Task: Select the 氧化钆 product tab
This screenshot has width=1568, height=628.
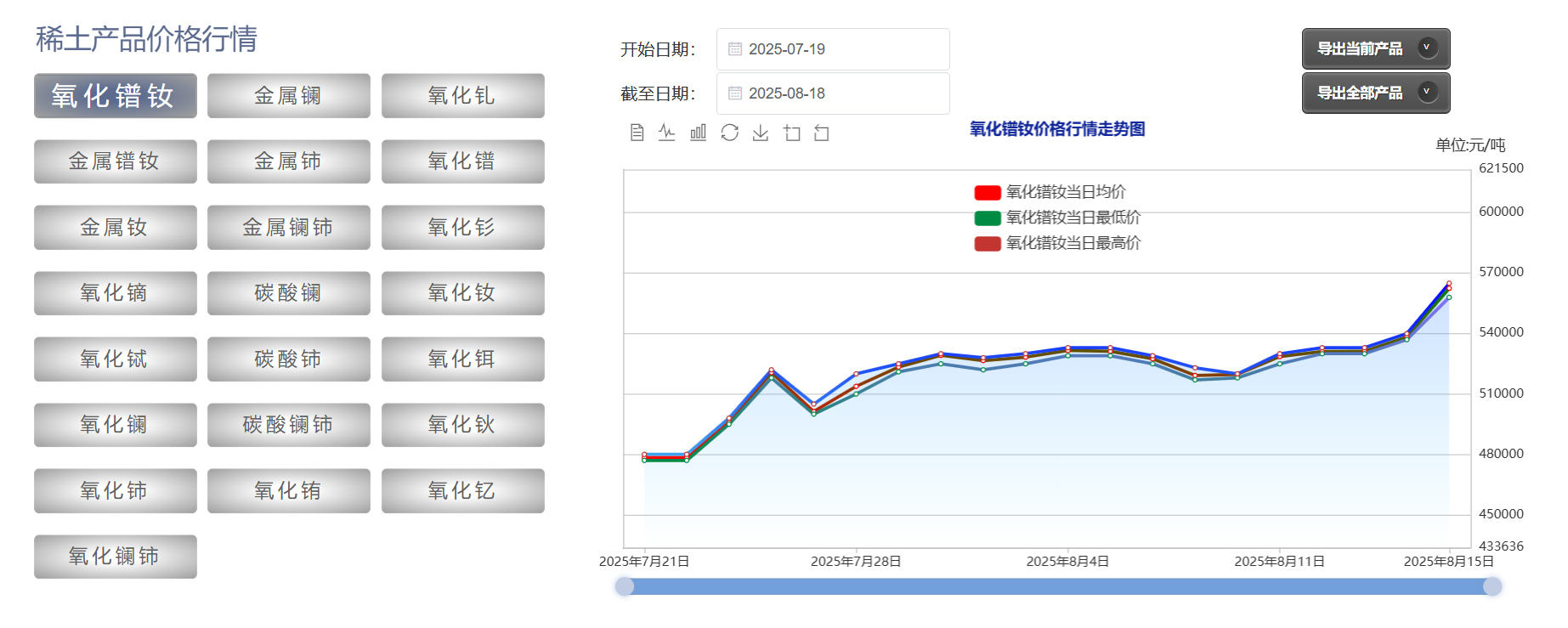Action: 463,96
